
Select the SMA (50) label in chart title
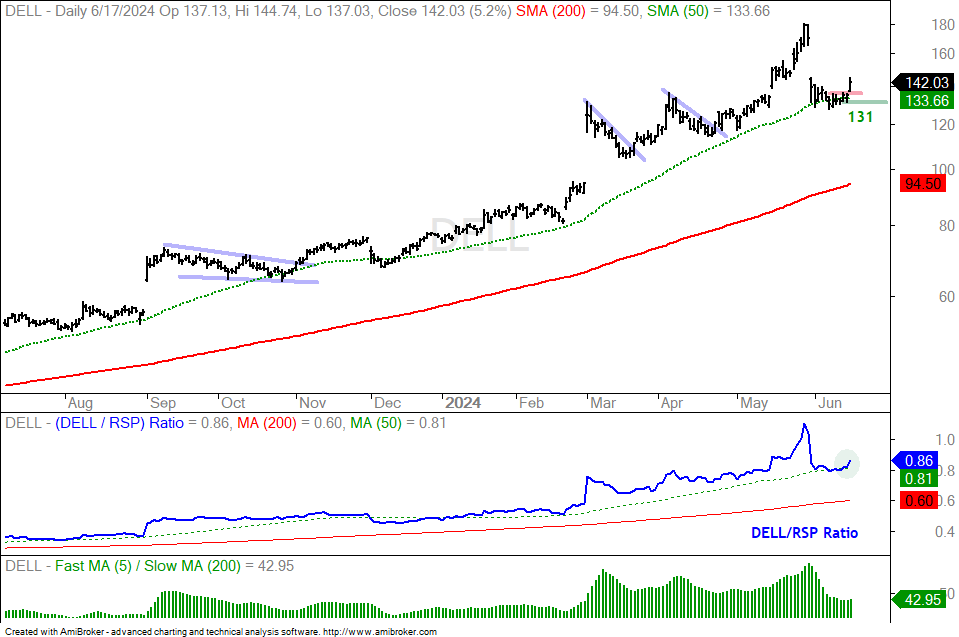coord(678,11)
